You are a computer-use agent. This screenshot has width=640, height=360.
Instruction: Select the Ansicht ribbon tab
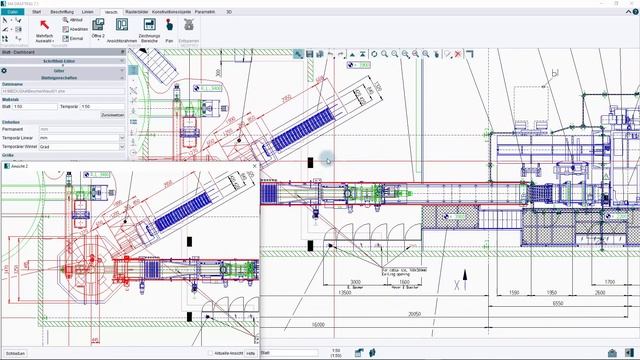(111, 12)
